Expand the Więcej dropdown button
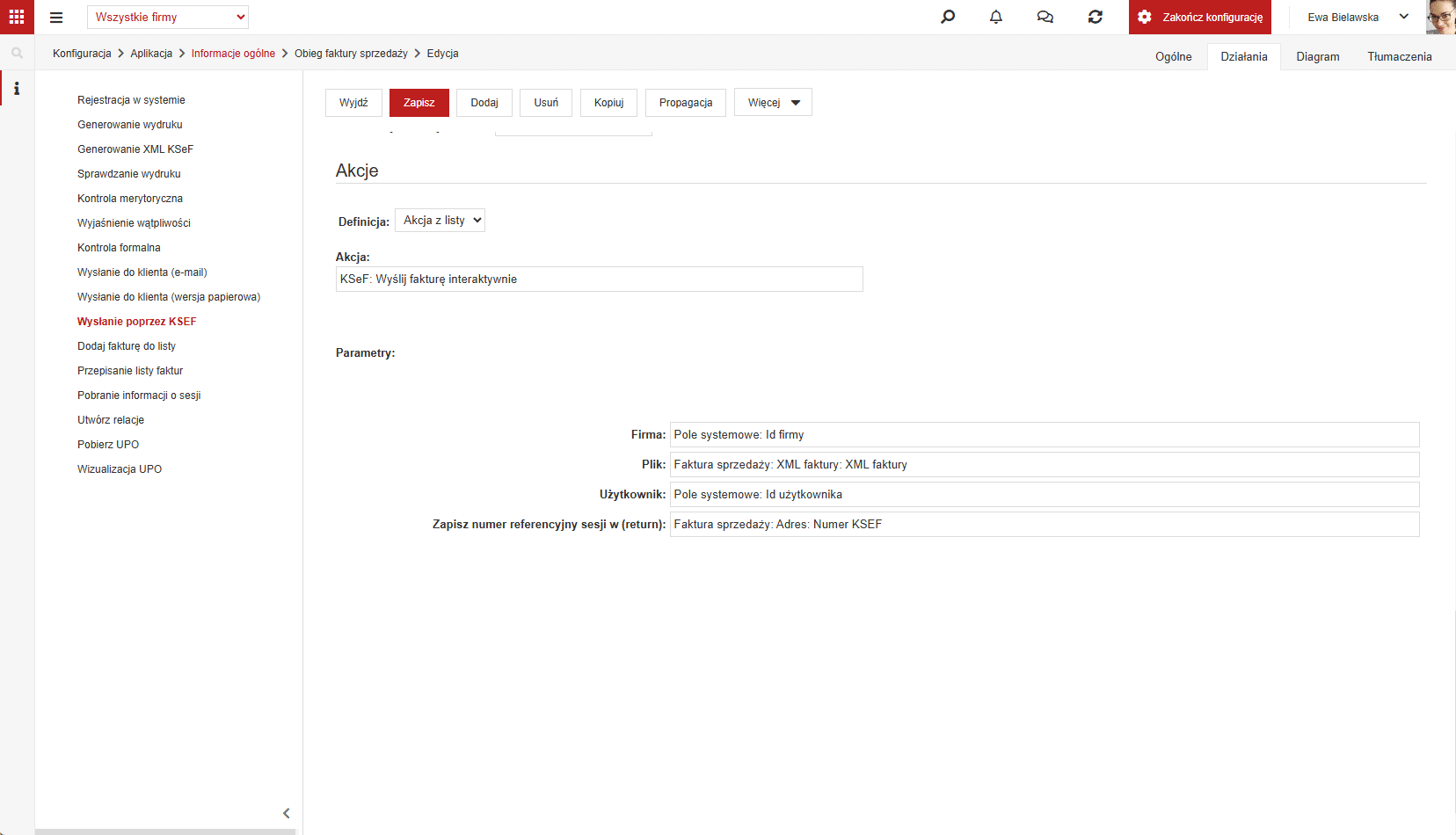 773,103
